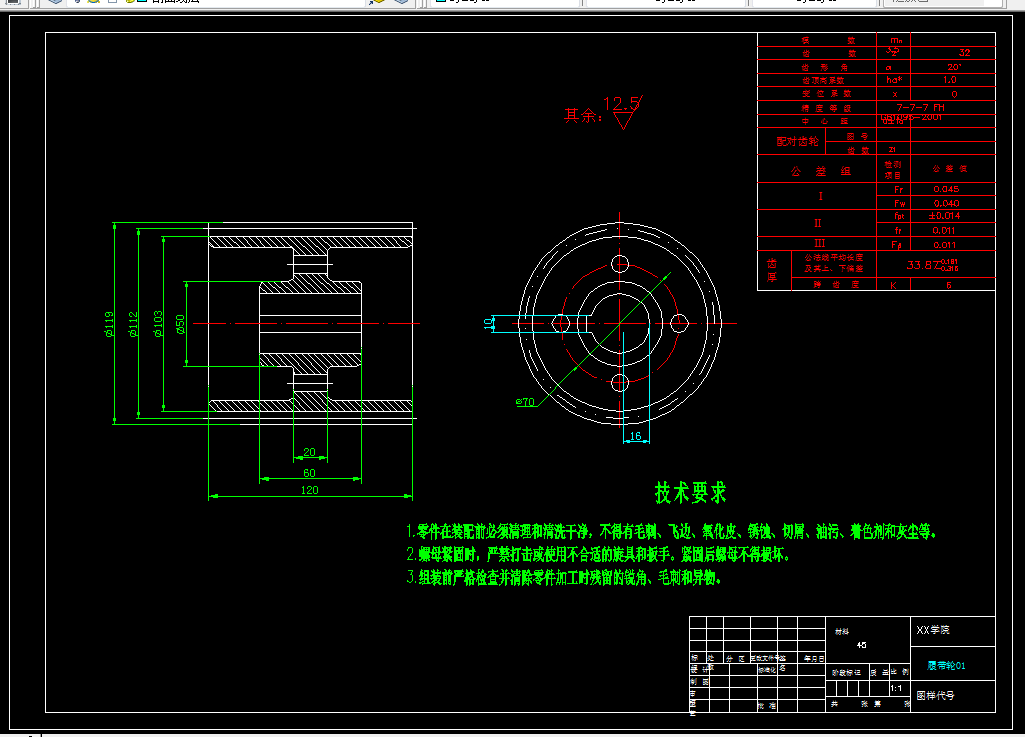Select pressure angle value 20°

pyautogui.click(x=954, y=67)
